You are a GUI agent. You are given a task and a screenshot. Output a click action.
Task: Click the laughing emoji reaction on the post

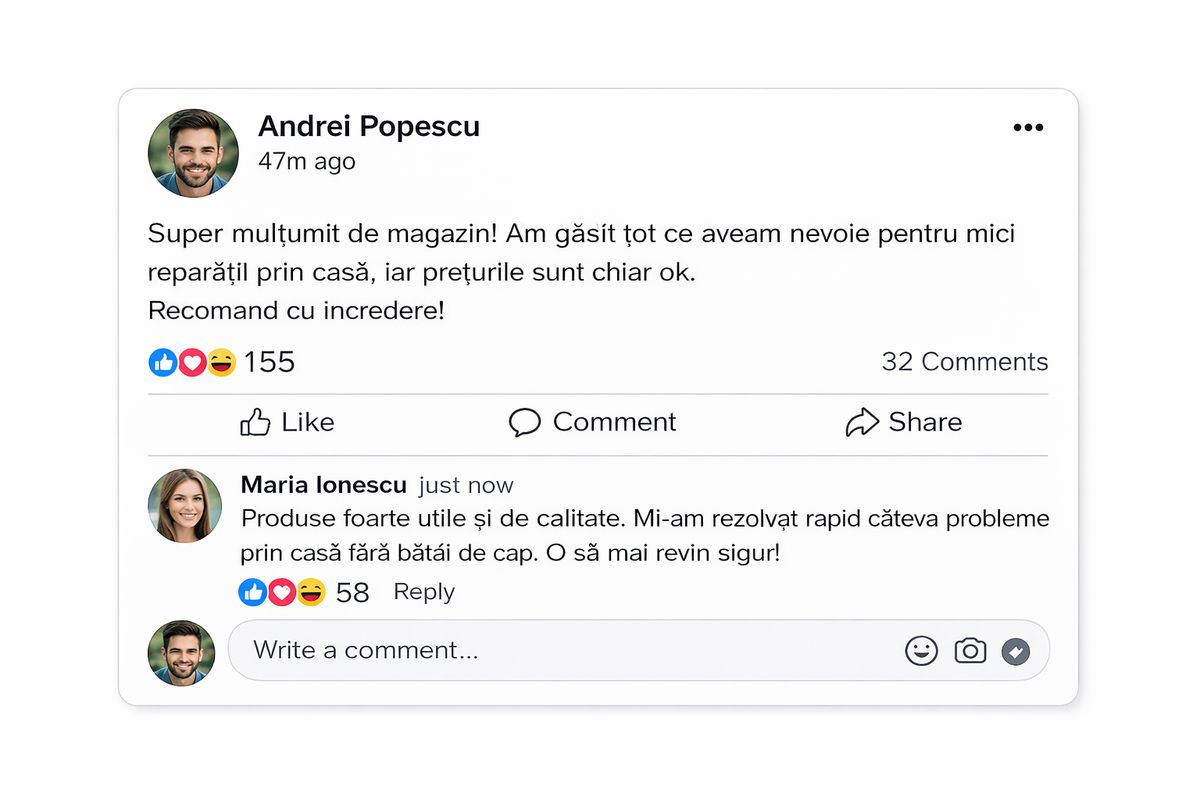(x=221, y=362)
